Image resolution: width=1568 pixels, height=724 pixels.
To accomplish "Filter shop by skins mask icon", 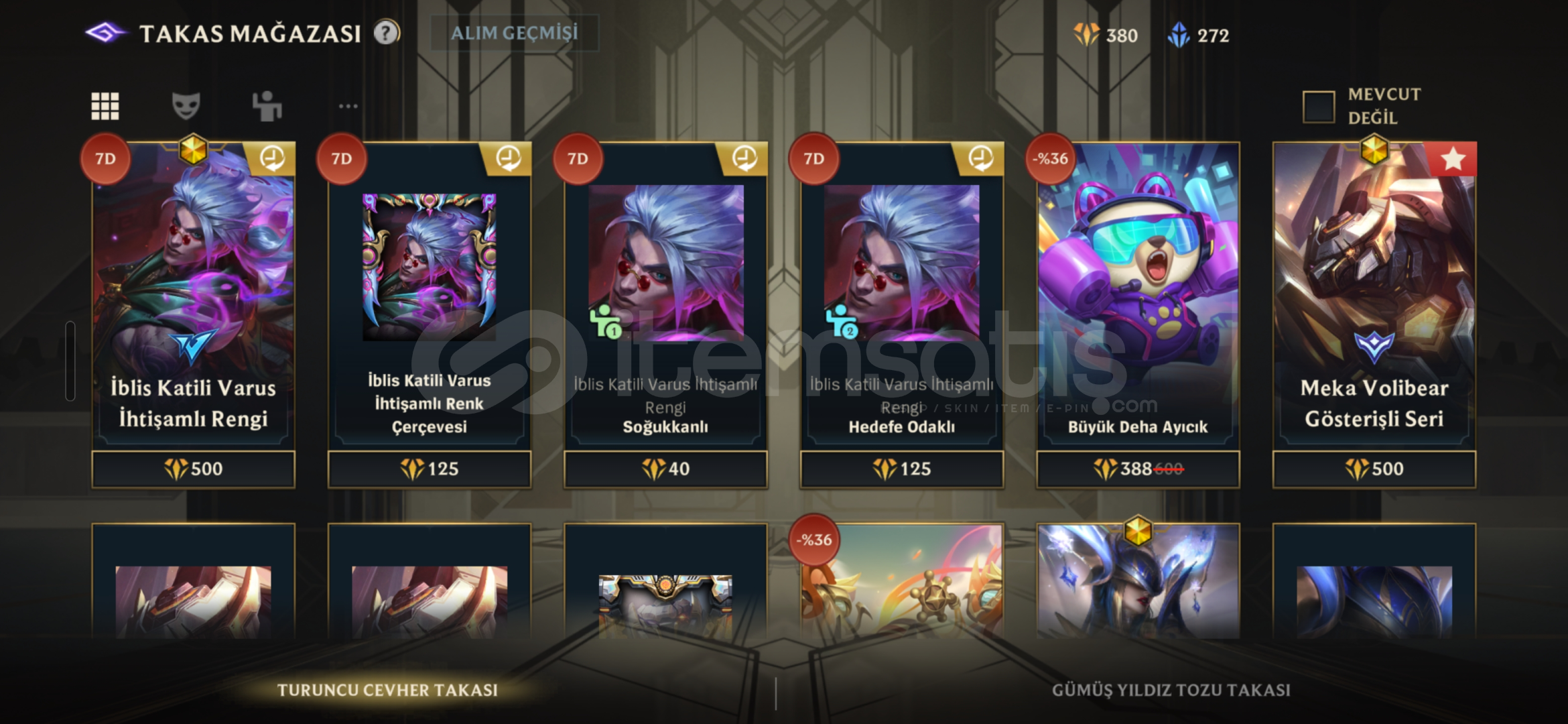I will pos(186,106).
